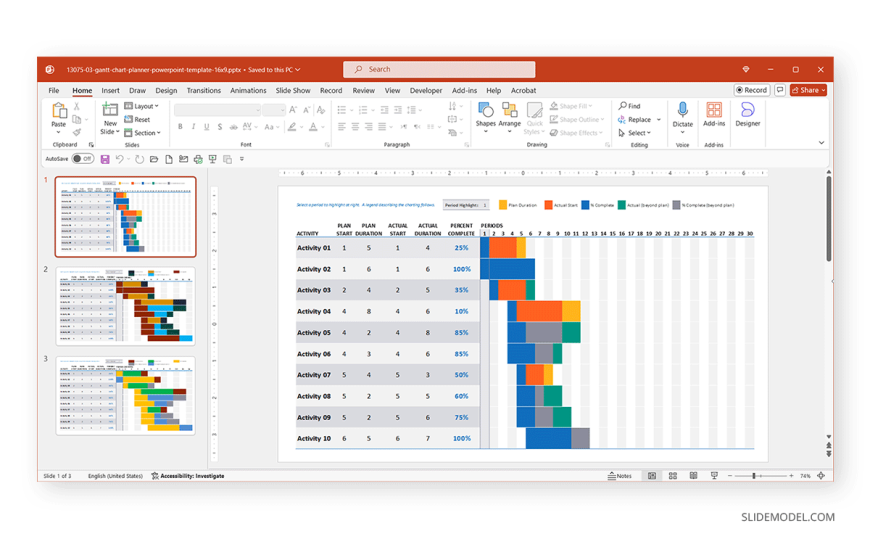Expand the Share button dropdown
This screenshot has height=539, width=870.
coord(823,90)
